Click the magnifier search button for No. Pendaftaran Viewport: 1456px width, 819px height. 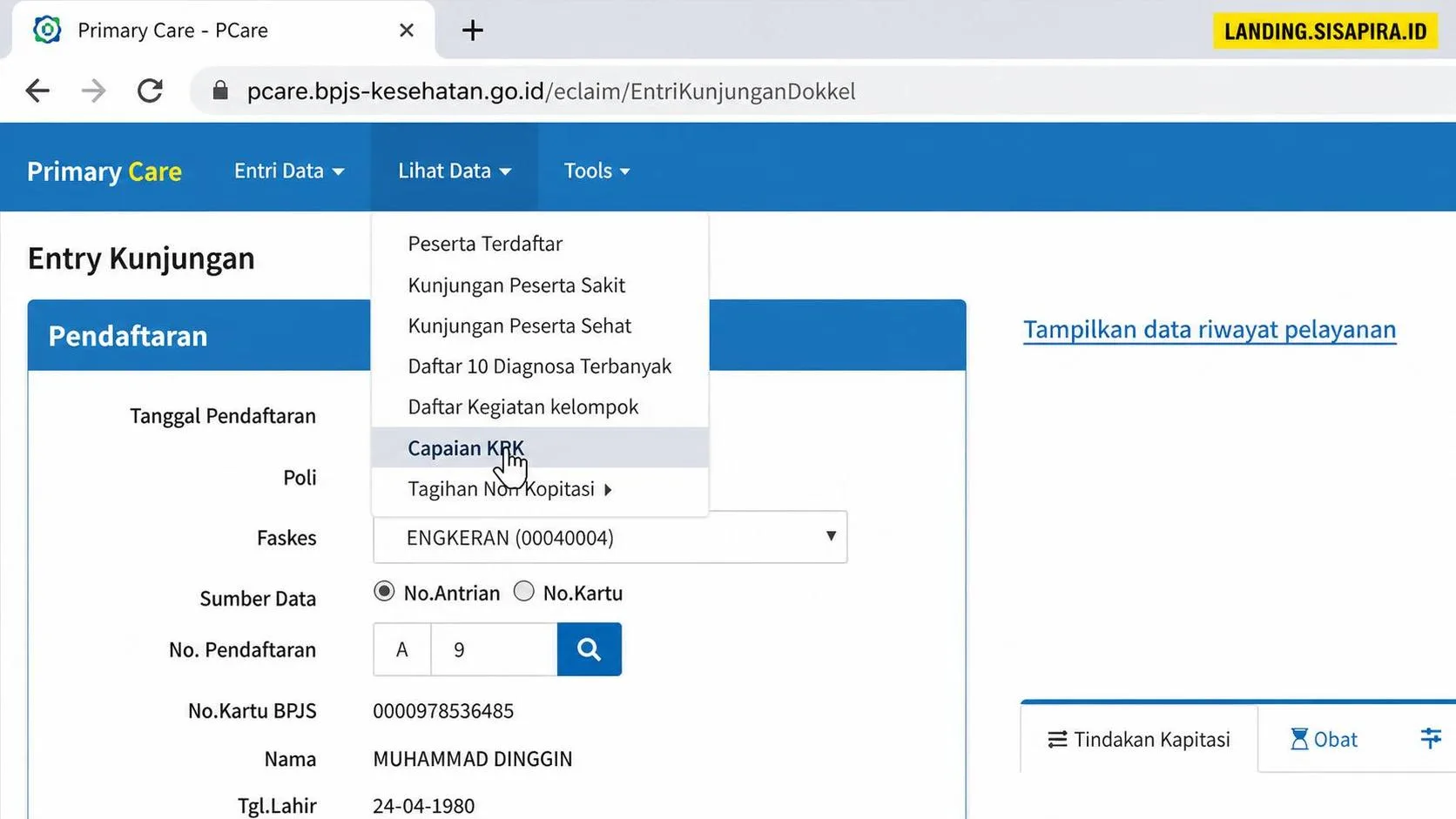point(589,649)
